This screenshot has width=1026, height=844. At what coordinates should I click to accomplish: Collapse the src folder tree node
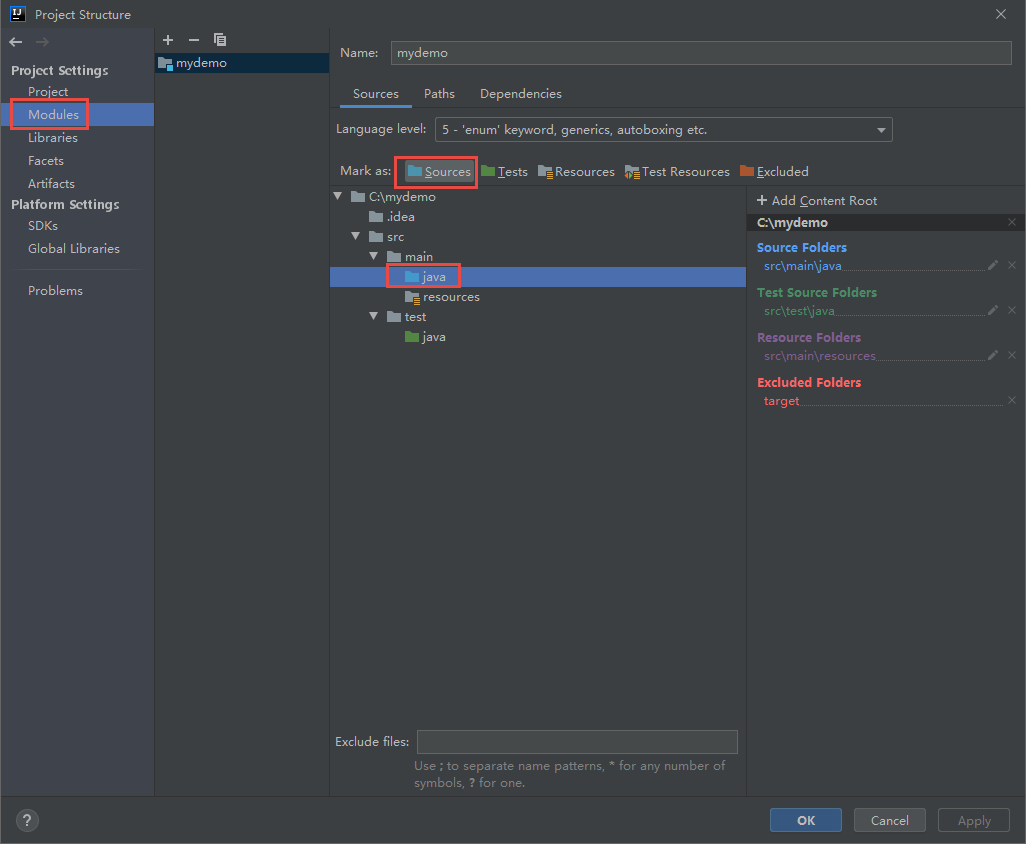pyautogui.click(x=356, y=237)
